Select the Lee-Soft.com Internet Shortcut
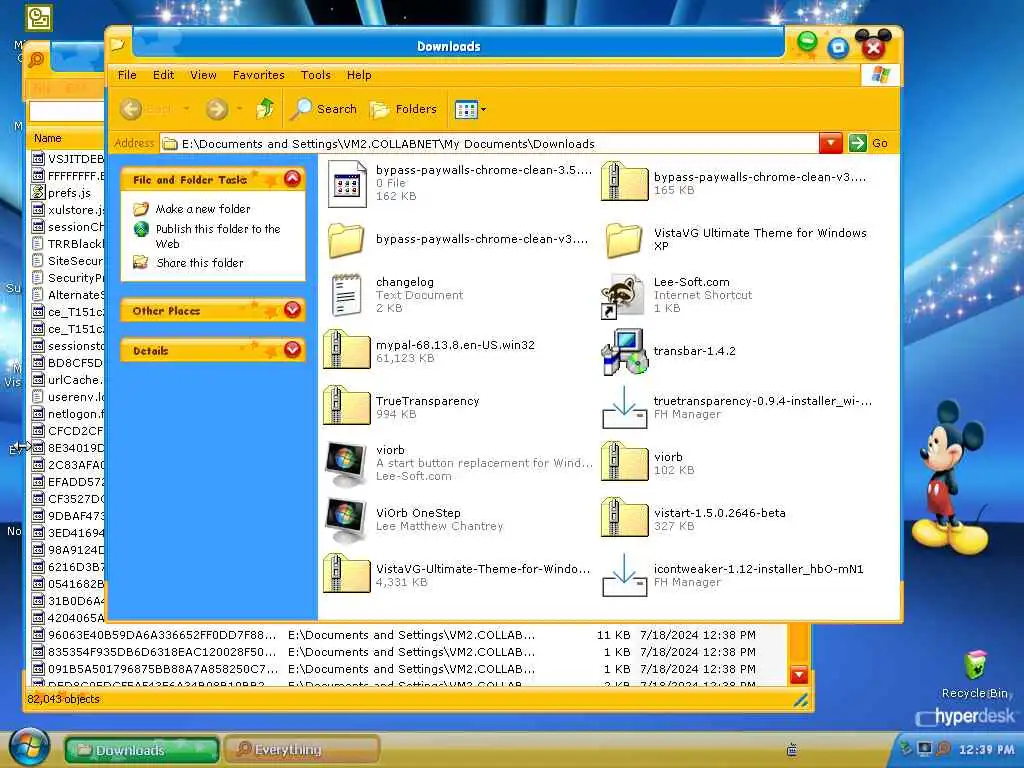The image size is (1024, 768). (x=622, y=295)
